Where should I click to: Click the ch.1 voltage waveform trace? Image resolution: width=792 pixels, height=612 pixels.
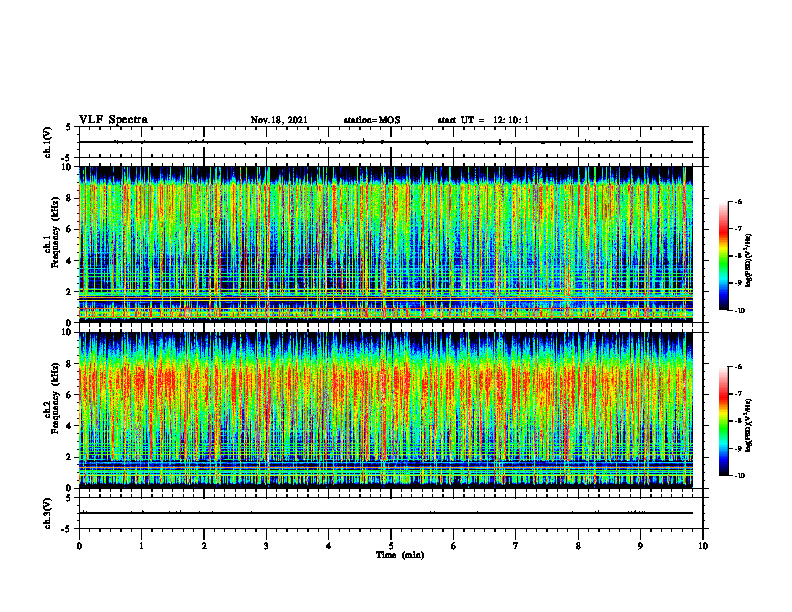point(386,142)
